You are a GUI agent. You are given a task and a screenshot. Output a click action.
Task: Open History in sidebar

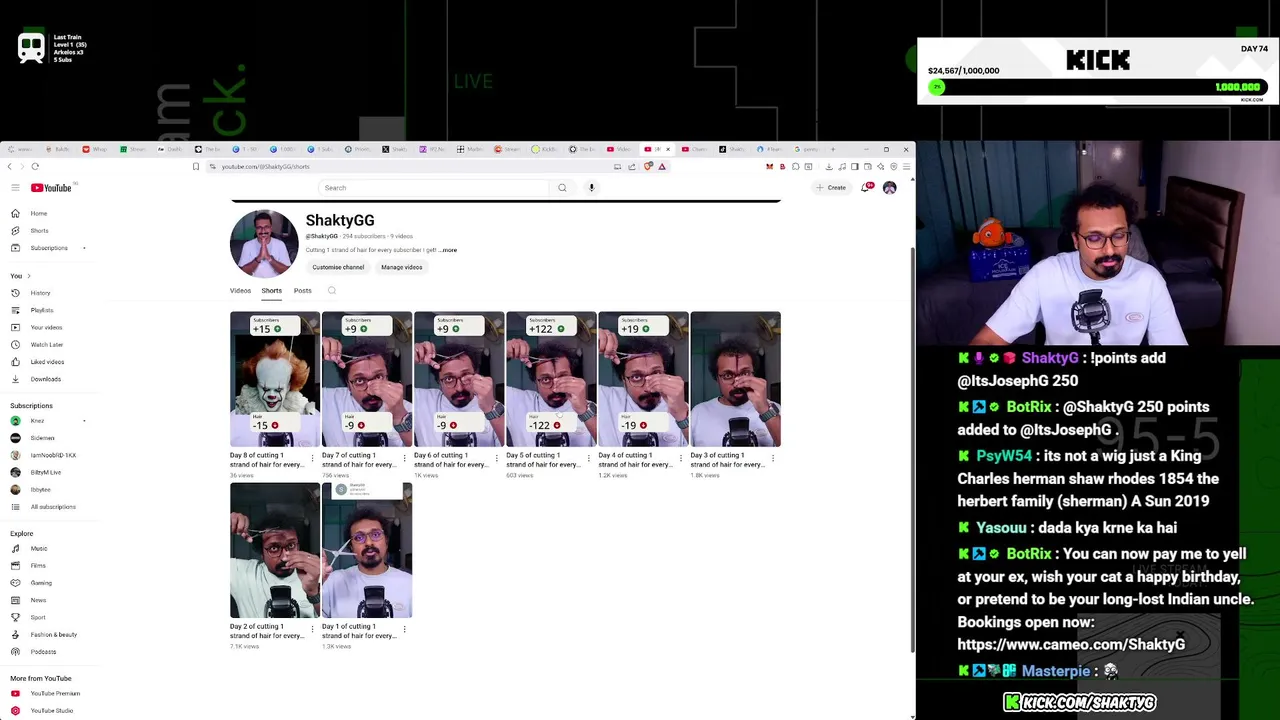tap(40, 293)
